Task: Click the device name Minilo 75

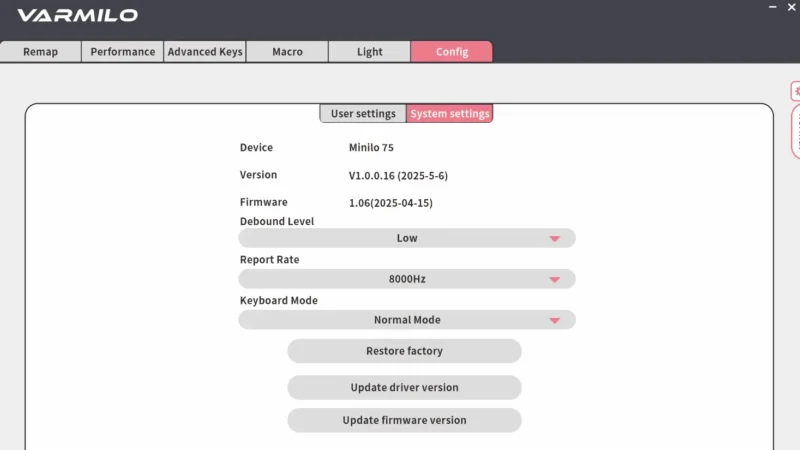Action: pyautogui.click(x=371, y=147)
